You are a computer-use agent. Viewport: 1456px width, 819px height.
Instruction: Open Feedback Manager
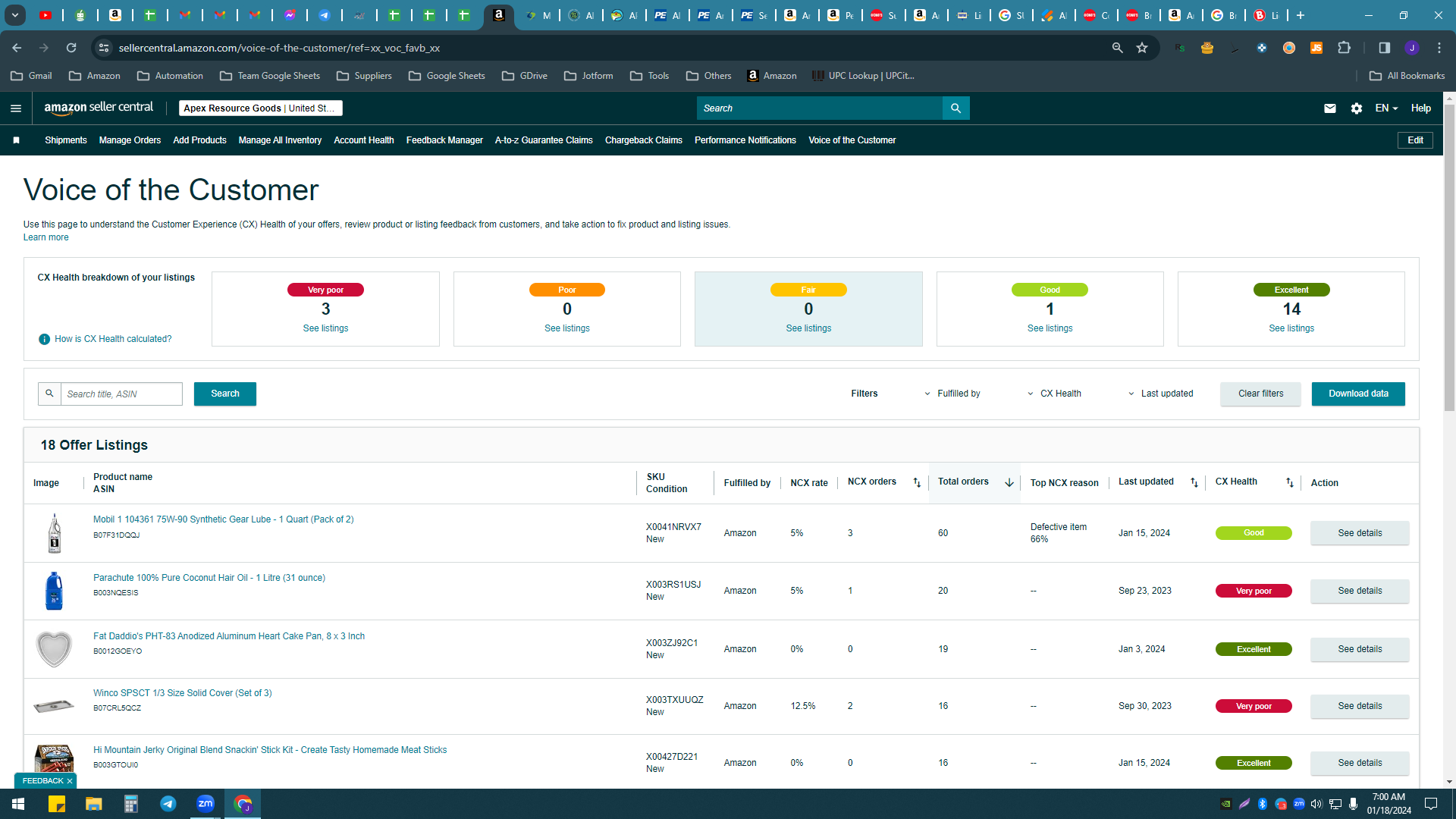click(x=444, y=140)
